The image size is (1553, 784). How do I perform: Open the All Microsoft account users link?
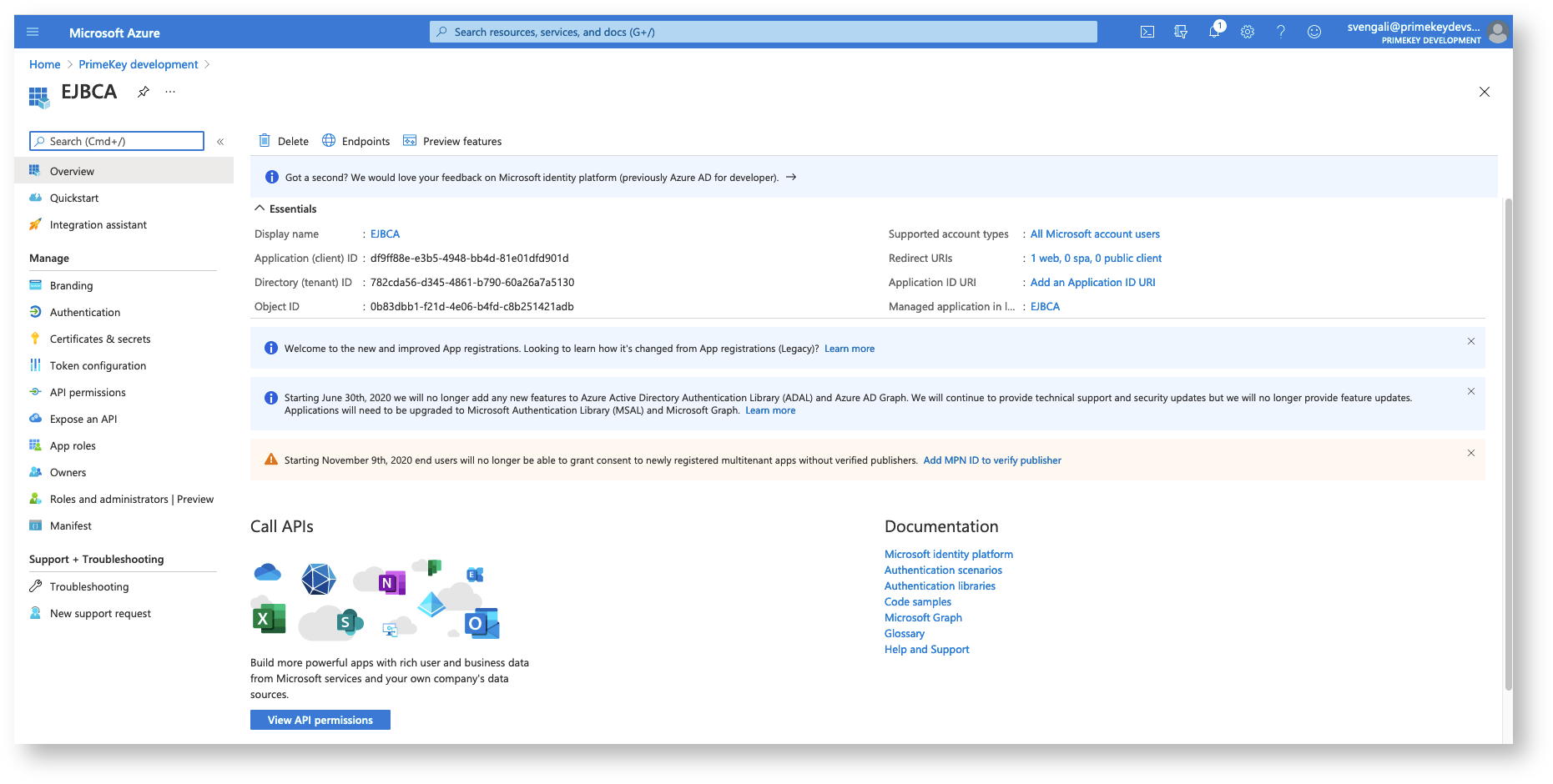click(x=1094, y=234)
